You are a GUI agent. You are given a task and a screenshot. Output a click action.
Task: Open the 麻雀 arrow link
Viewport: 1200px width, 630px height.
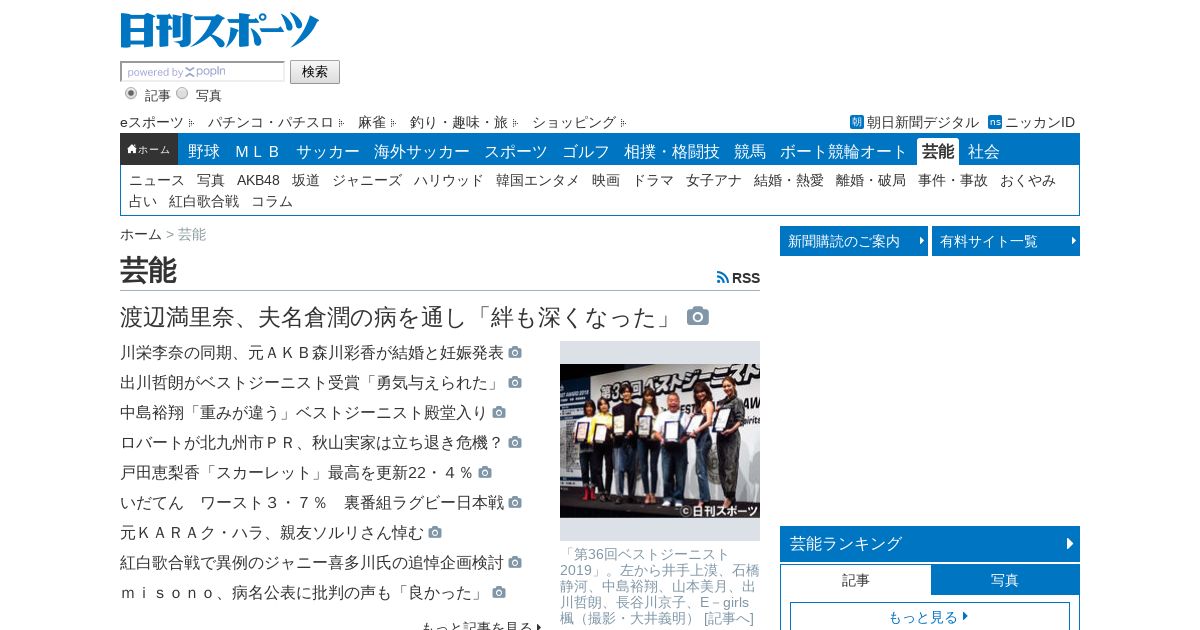tap(377, 122)
